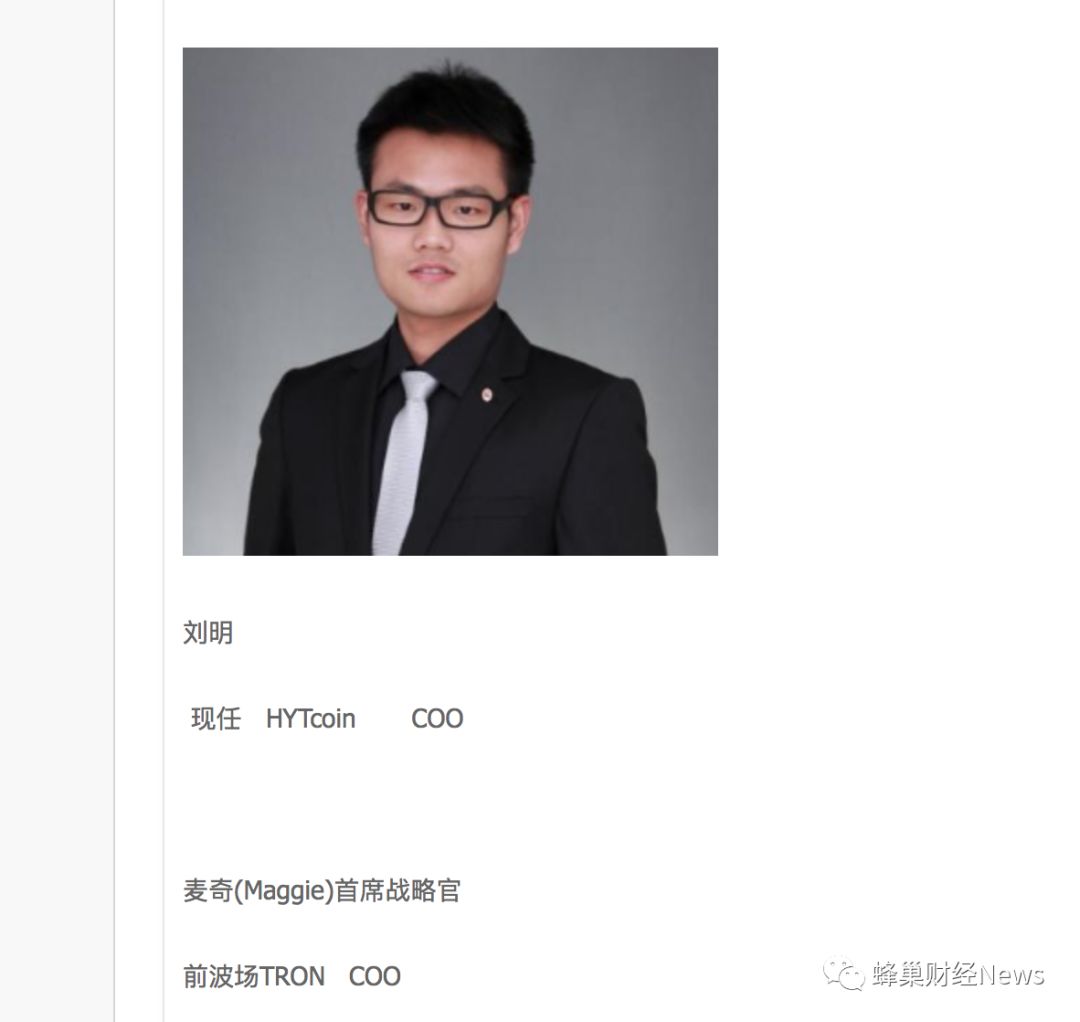Click the 麦奇 name text

208,890
